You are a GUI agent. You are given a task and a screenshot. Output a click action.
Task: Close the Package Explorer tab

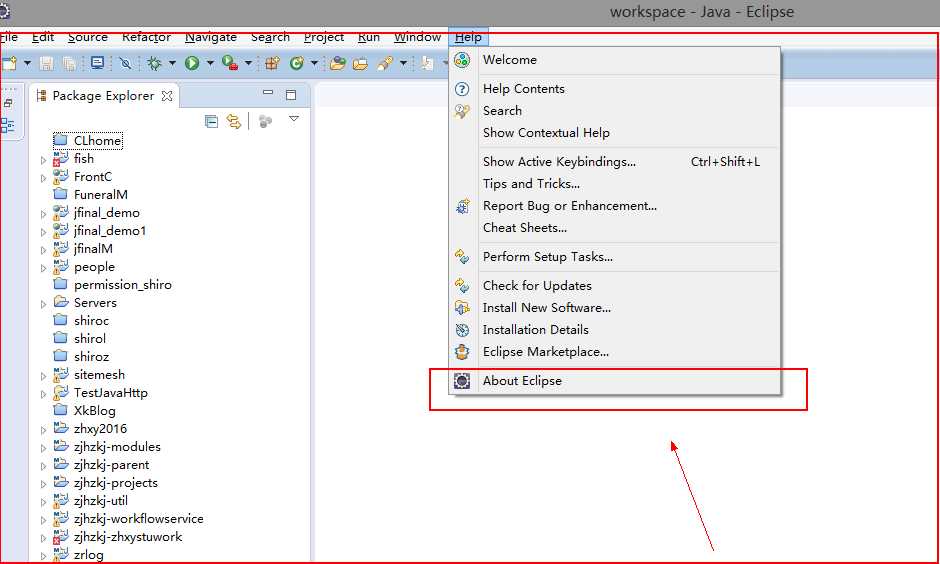pos(167,96)
